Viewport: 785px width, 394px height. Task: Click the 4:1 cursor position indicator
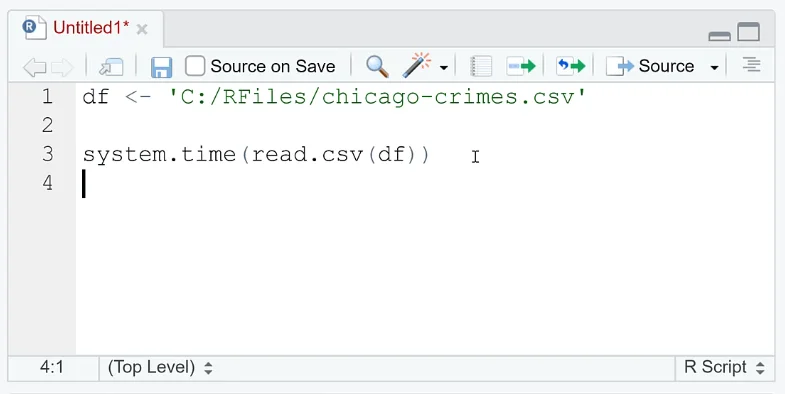(x=52, y=367)
